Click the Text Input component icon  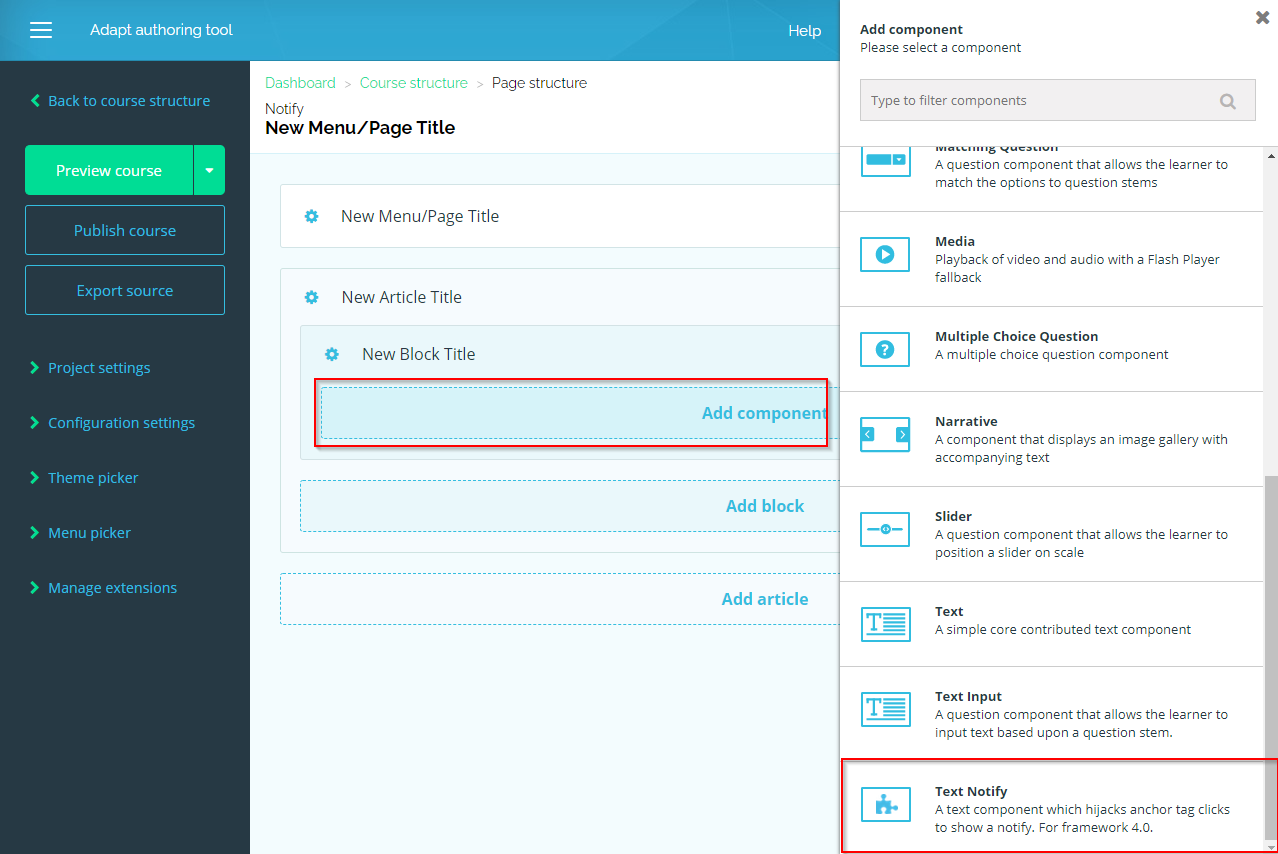coord(885,709)
